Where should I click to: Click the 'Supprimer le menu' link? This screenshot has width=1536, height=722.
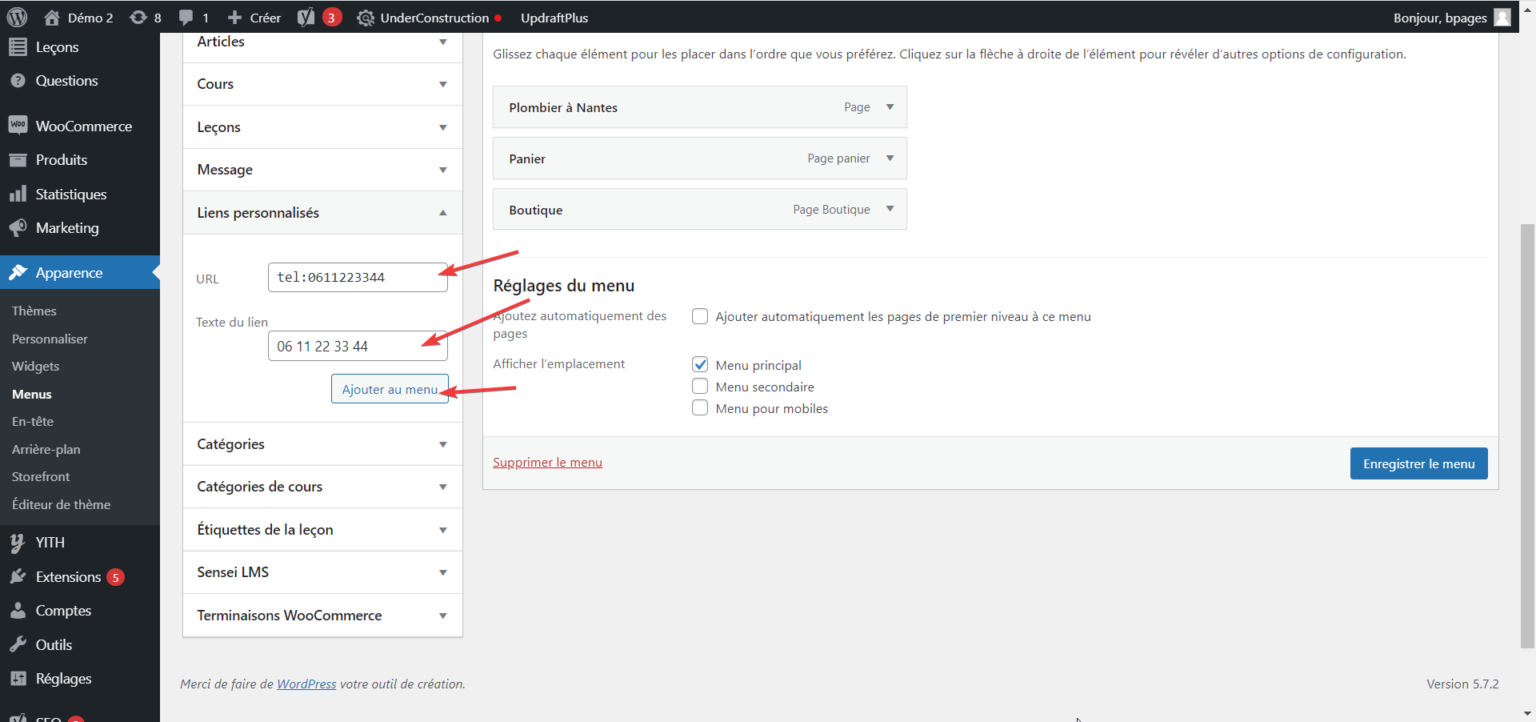[547, 461]
